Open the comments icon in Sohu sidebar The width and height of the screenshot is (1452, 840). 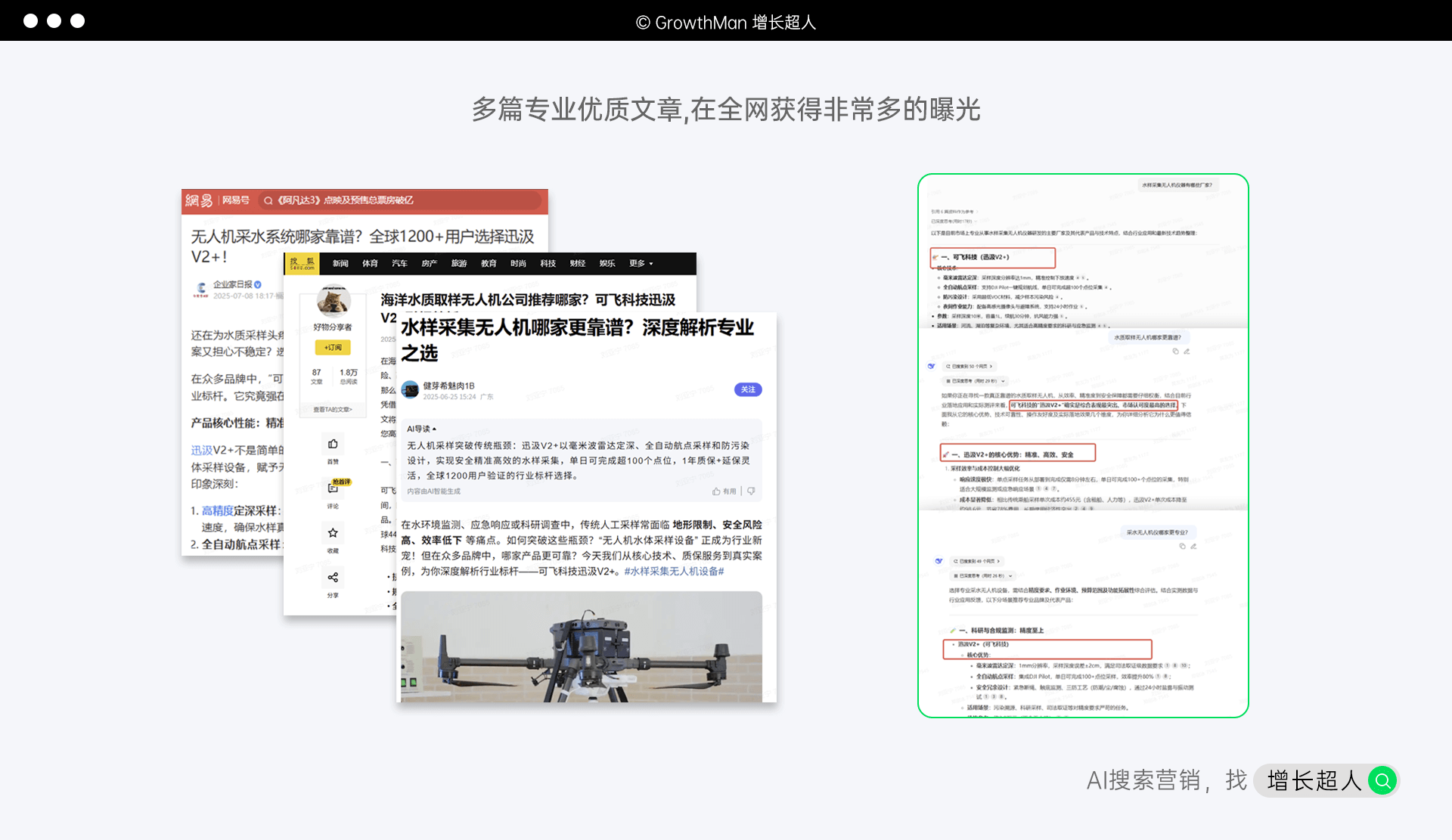(333, 489)
